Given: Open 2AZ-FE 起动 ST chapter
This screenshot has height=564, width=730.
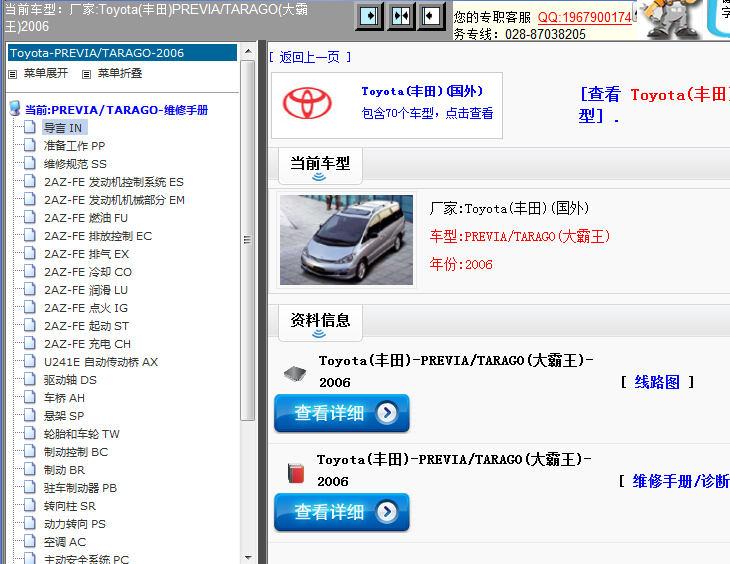Looking at the screenshot, I should point(86,326).
